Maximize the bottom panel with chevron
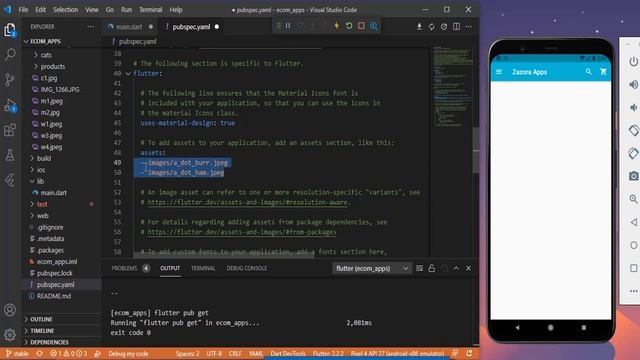The image size is (640, 360). pos(456,268)
